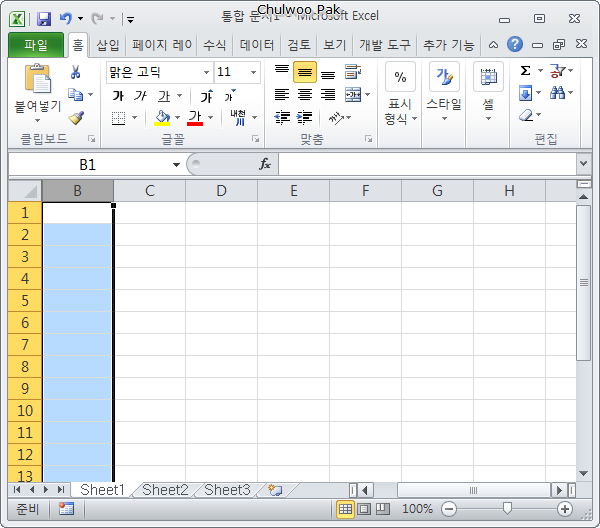
Task: Switch to Page Break Preview
Action: tap(383, 509)
